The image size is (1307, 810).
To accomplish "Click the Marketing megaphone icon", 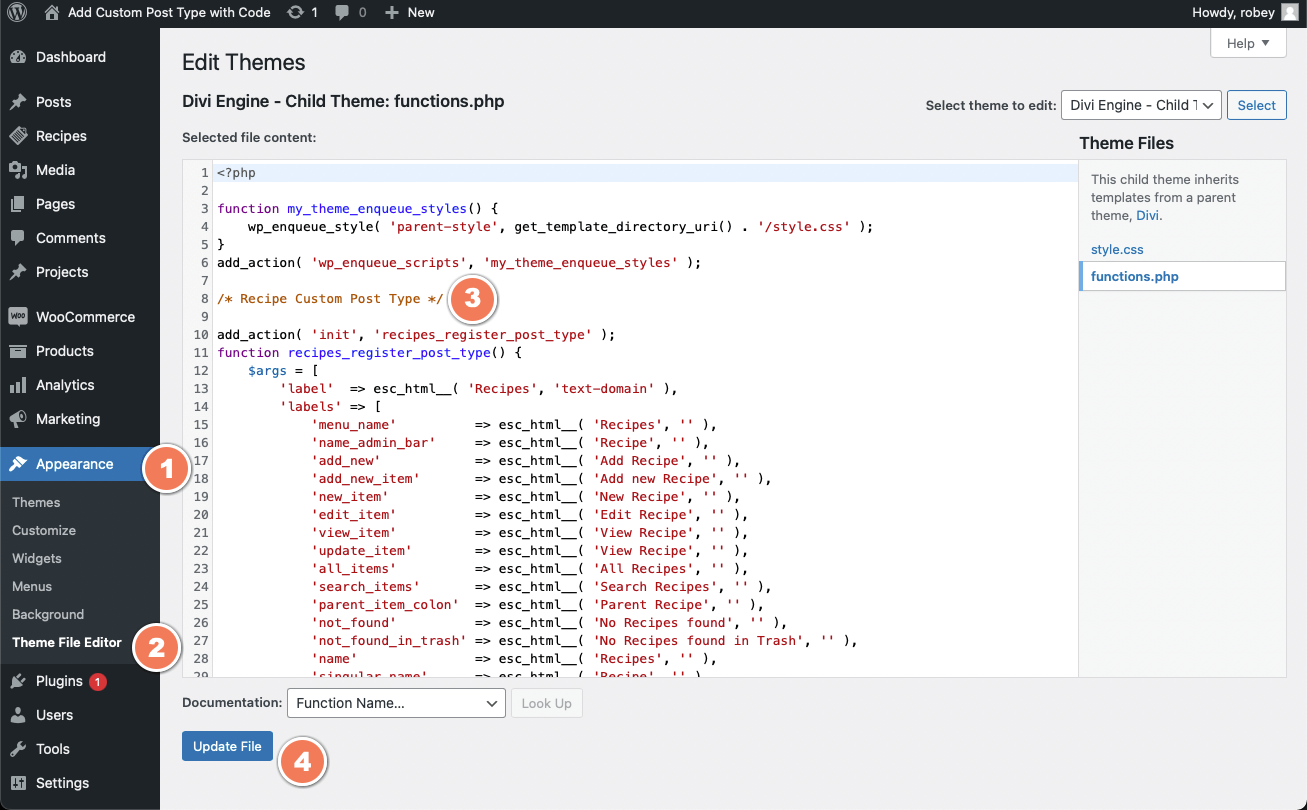I will point(18,419).
